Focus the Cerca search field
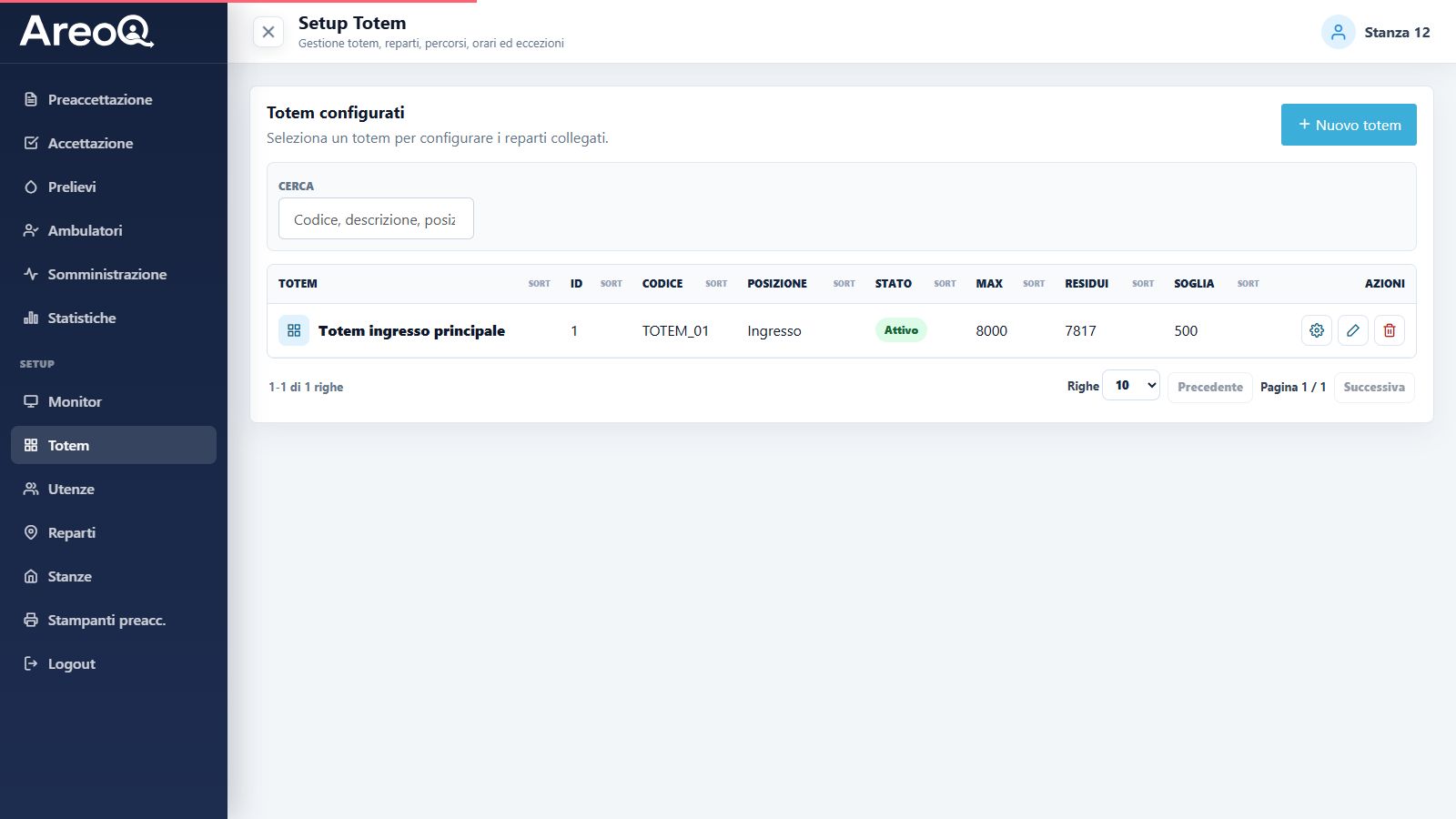This screenshot has height=819, width=1456. click(x=376, y=218)
